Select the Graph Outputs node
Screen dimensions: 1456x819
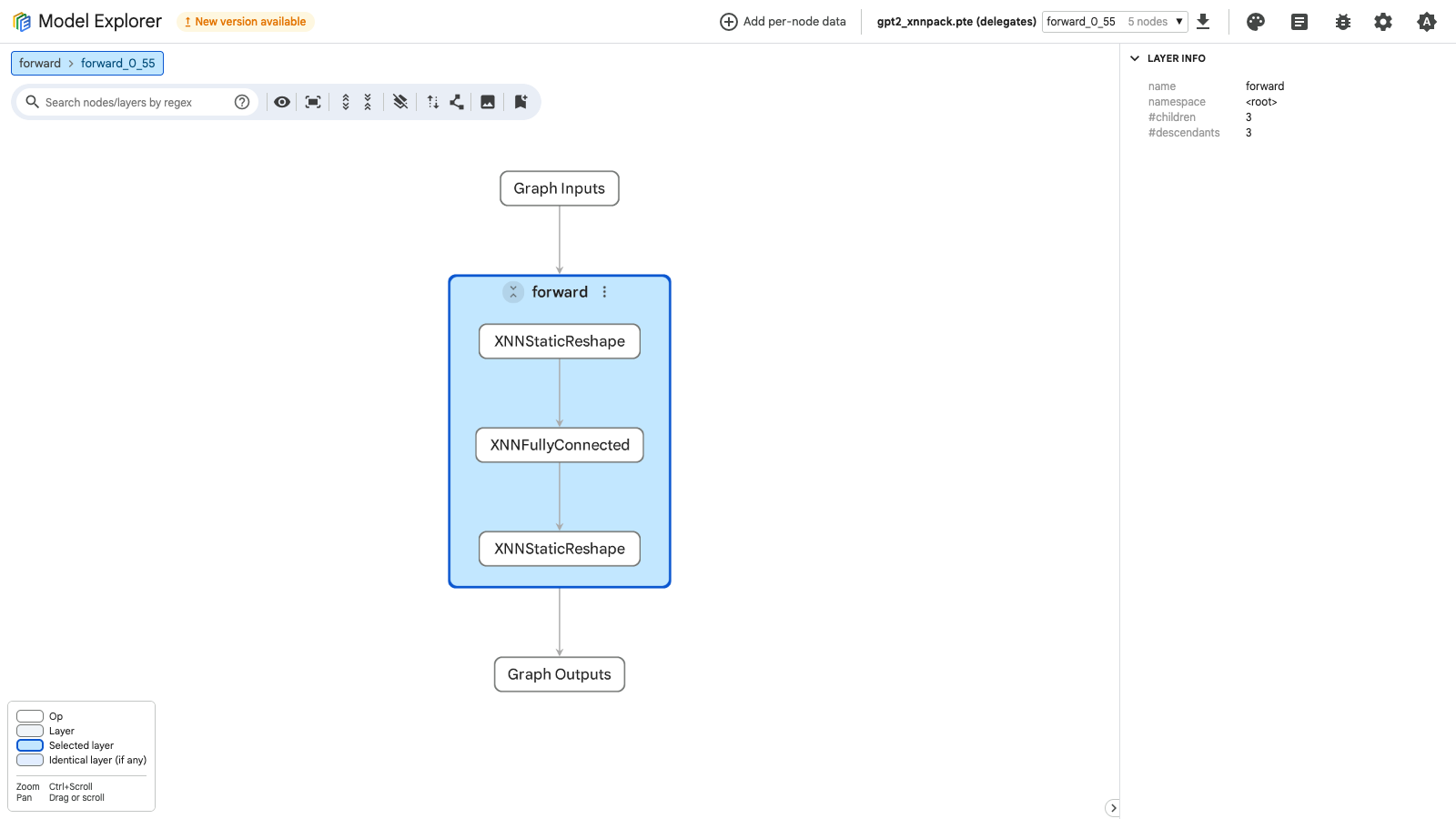point(560,674)
